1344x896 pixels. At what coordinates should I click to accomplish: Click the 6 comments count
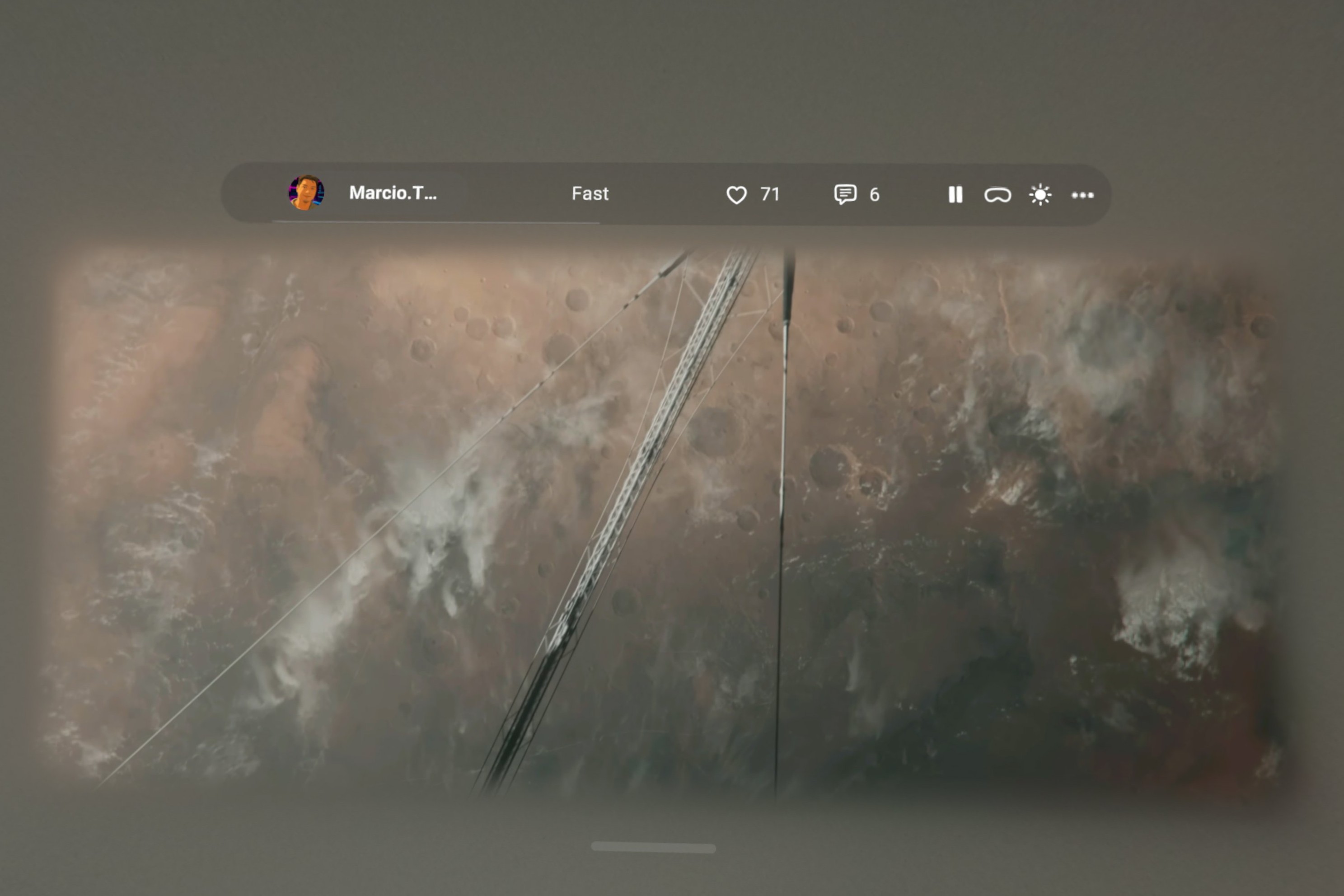pyautogui.click(x=874, y=196)
